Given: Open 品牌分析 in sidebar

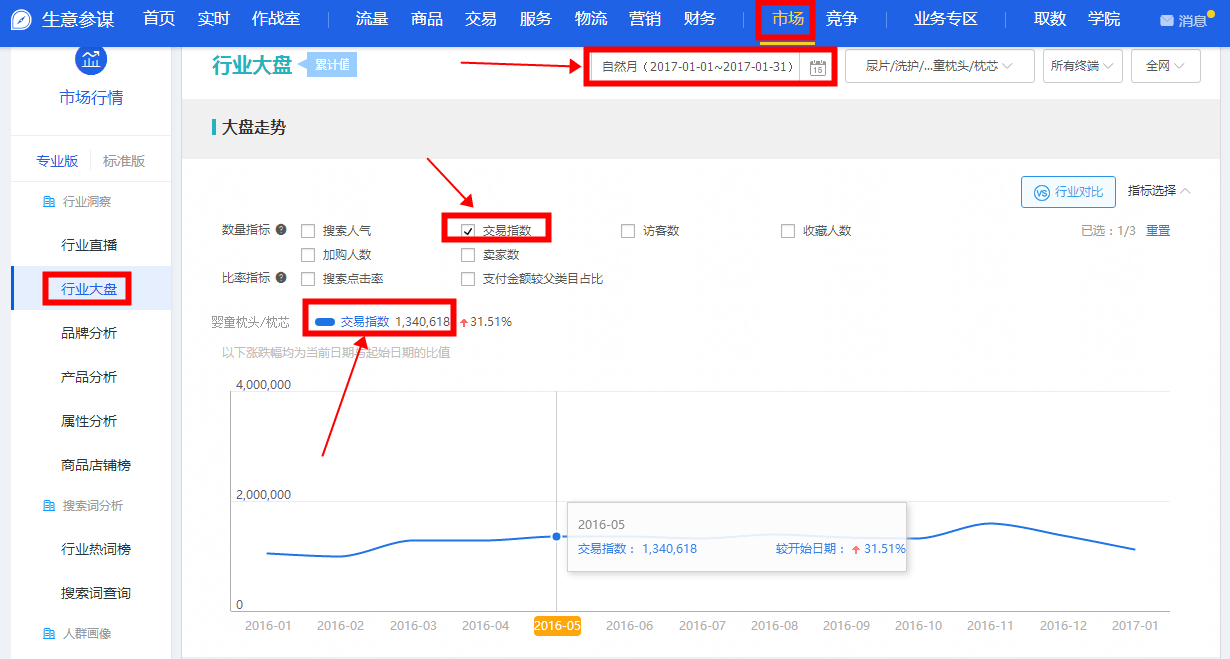Looking at the screenshot, I should click(89, 333).
